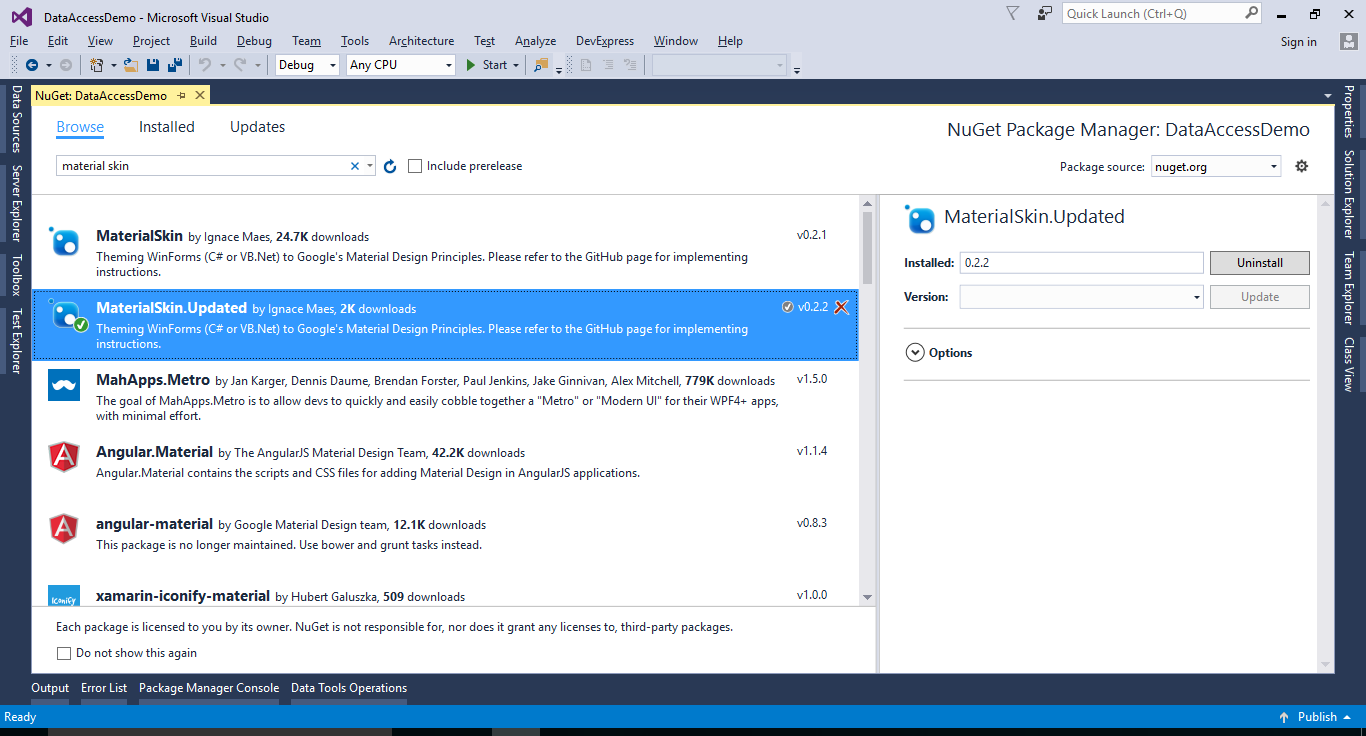This screenshot has width=1366, height=736.
Task: Open the Server Explorer side tab
Action: (x=16, y=204)
